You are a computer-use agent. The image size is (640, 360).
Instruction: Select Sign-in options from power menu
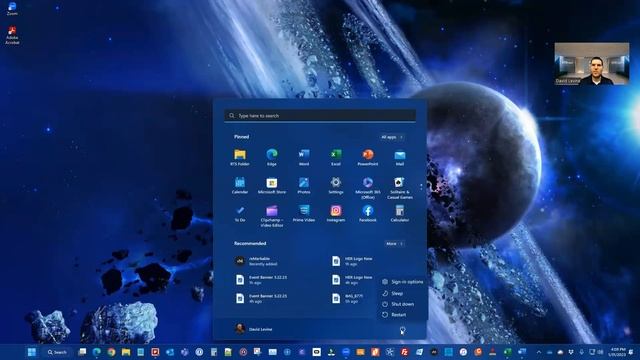coord(403,282)
